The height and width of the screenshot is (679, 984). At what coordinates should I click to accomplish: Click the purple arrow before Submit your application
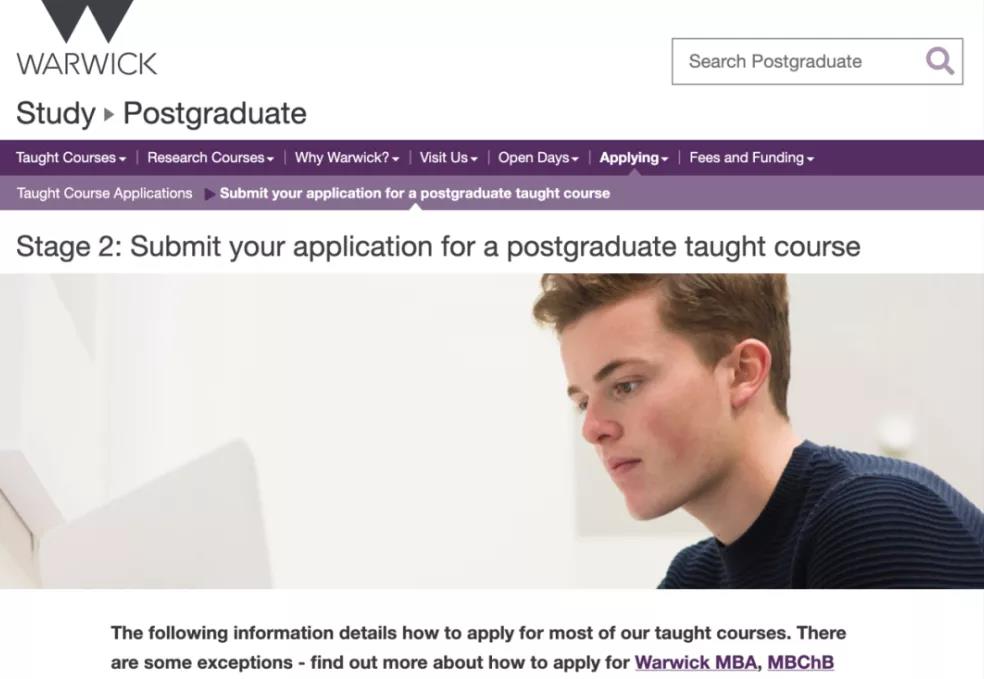click(x=210, y=194)
